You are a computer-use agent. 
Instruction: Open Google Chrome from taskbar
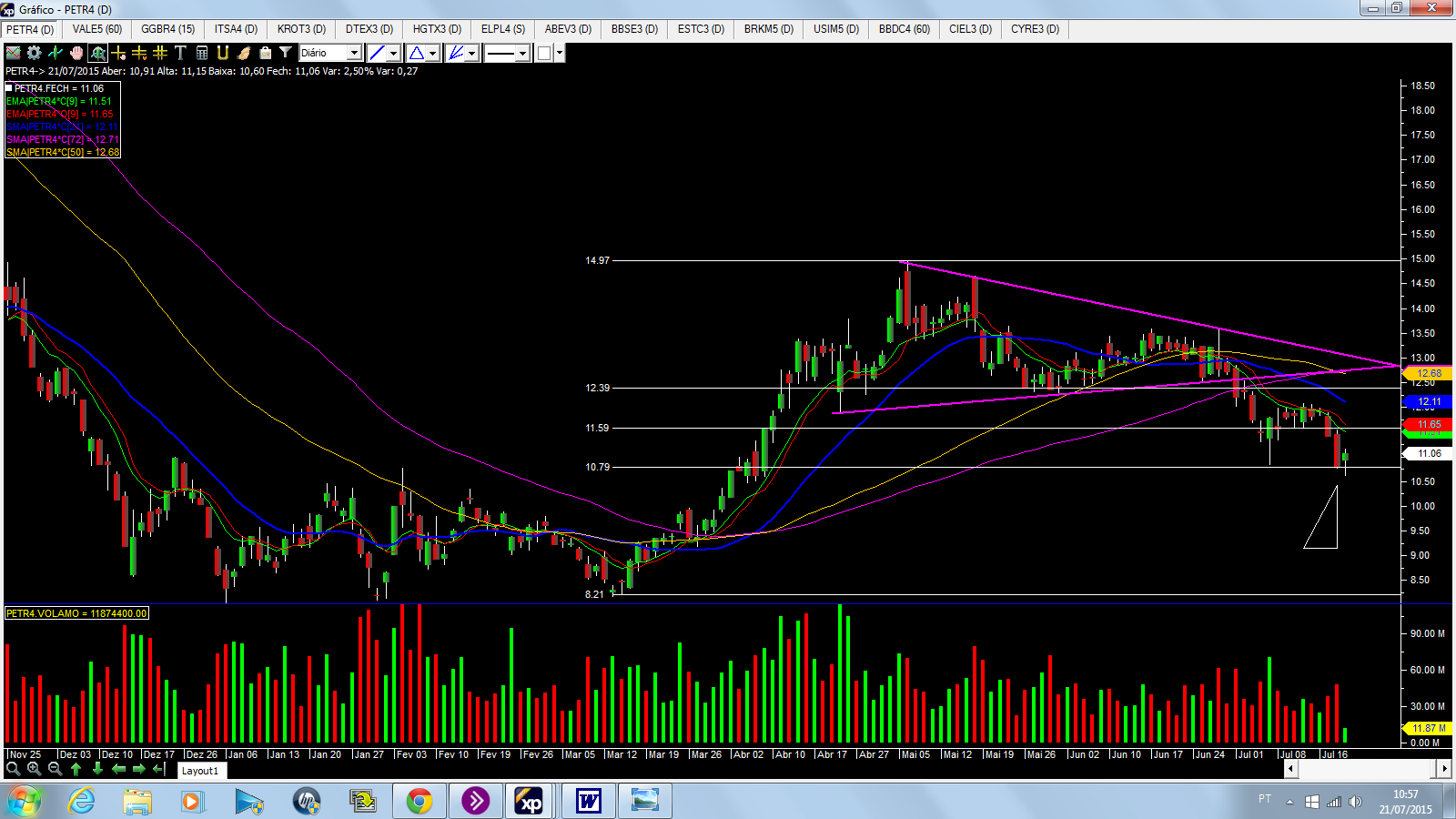(x=420, y=801)
